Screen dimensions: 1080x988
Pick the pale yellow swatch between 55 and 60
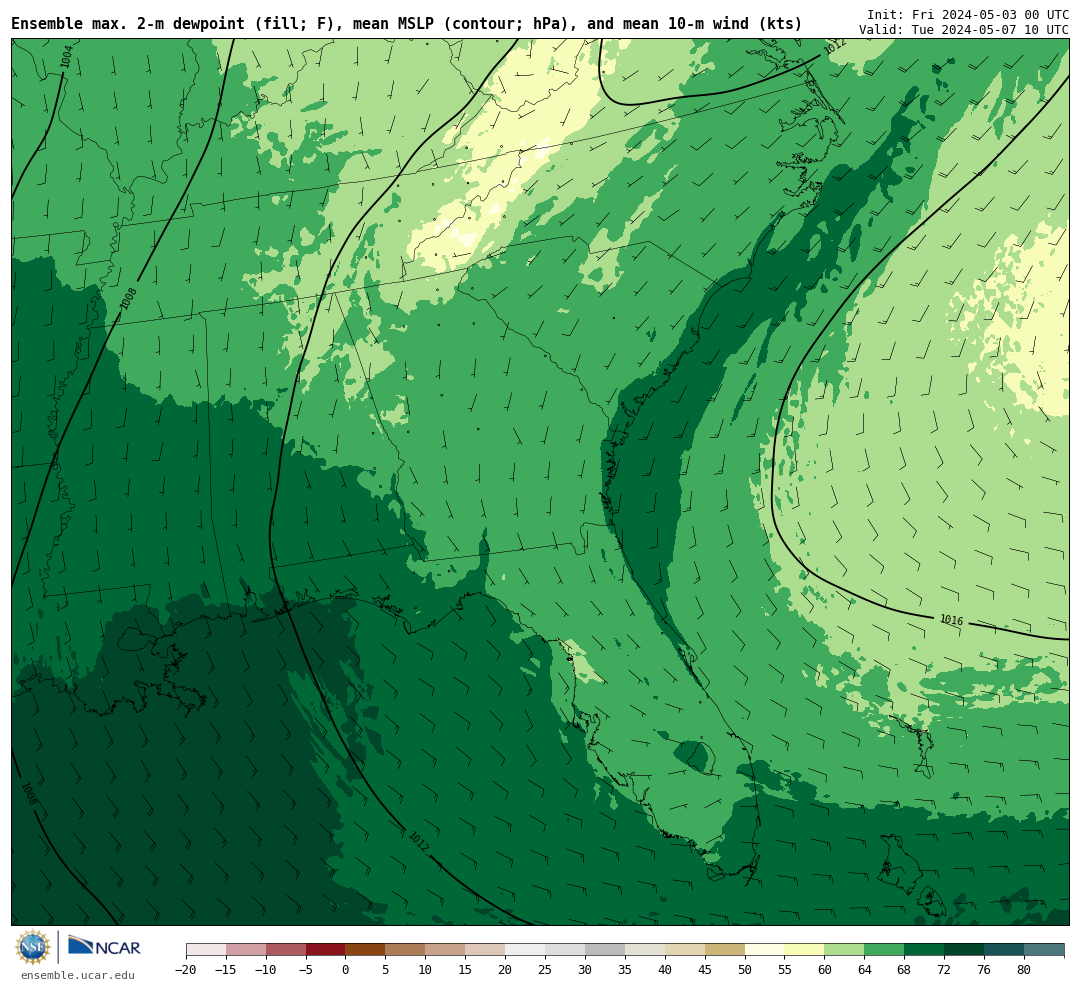pyautogui.click(x=805, y=950)
